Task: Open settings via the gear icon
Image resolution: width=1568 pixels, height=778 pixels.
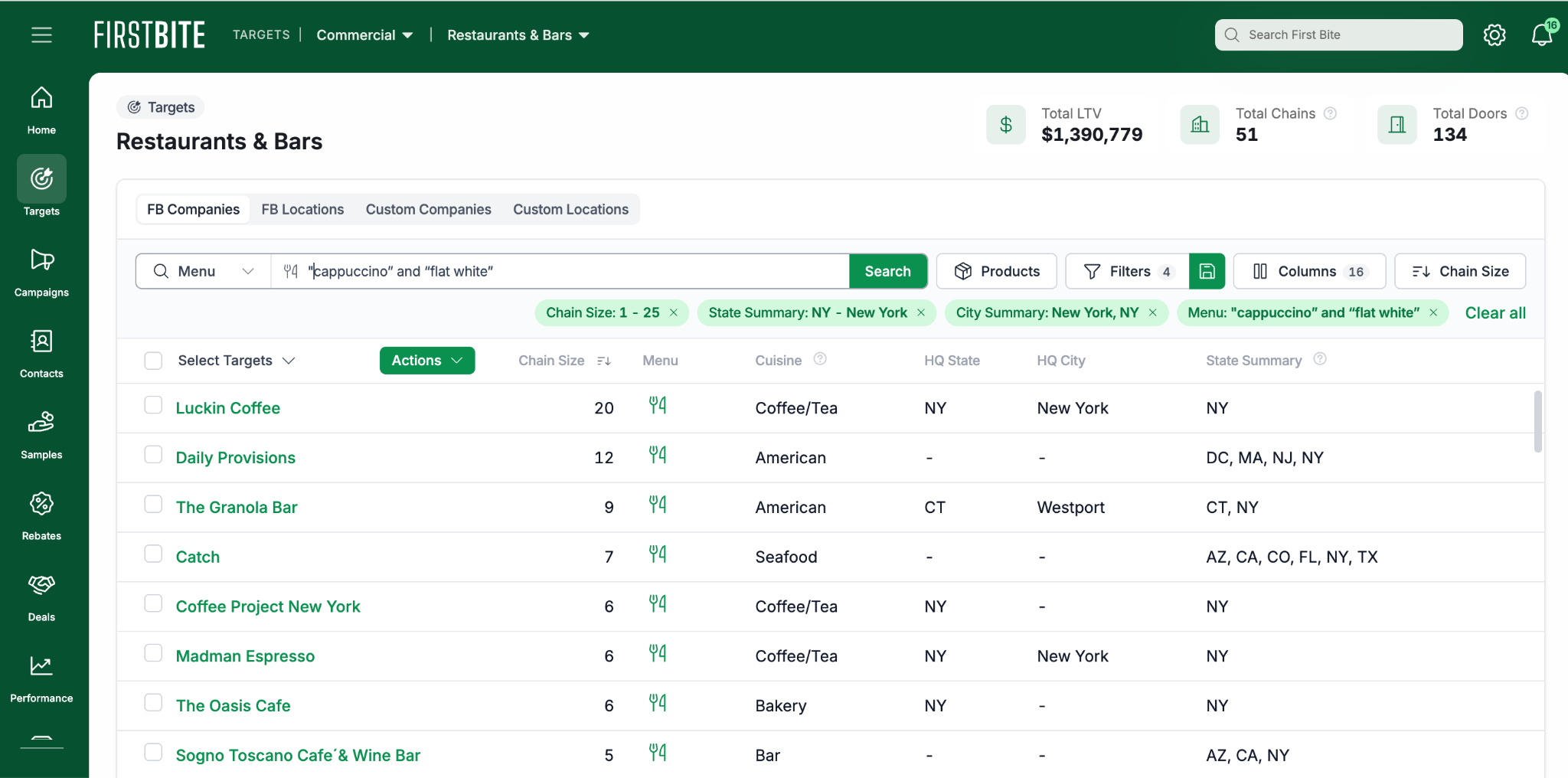Action: [1494, 35]
